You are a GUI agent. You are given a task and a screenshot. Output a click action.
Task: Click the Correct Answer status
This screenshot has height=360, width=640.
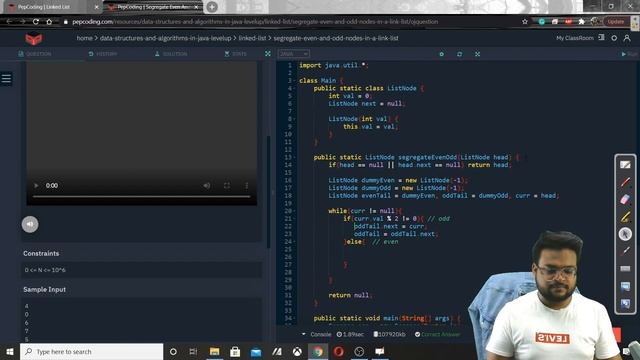click(437, 334)
